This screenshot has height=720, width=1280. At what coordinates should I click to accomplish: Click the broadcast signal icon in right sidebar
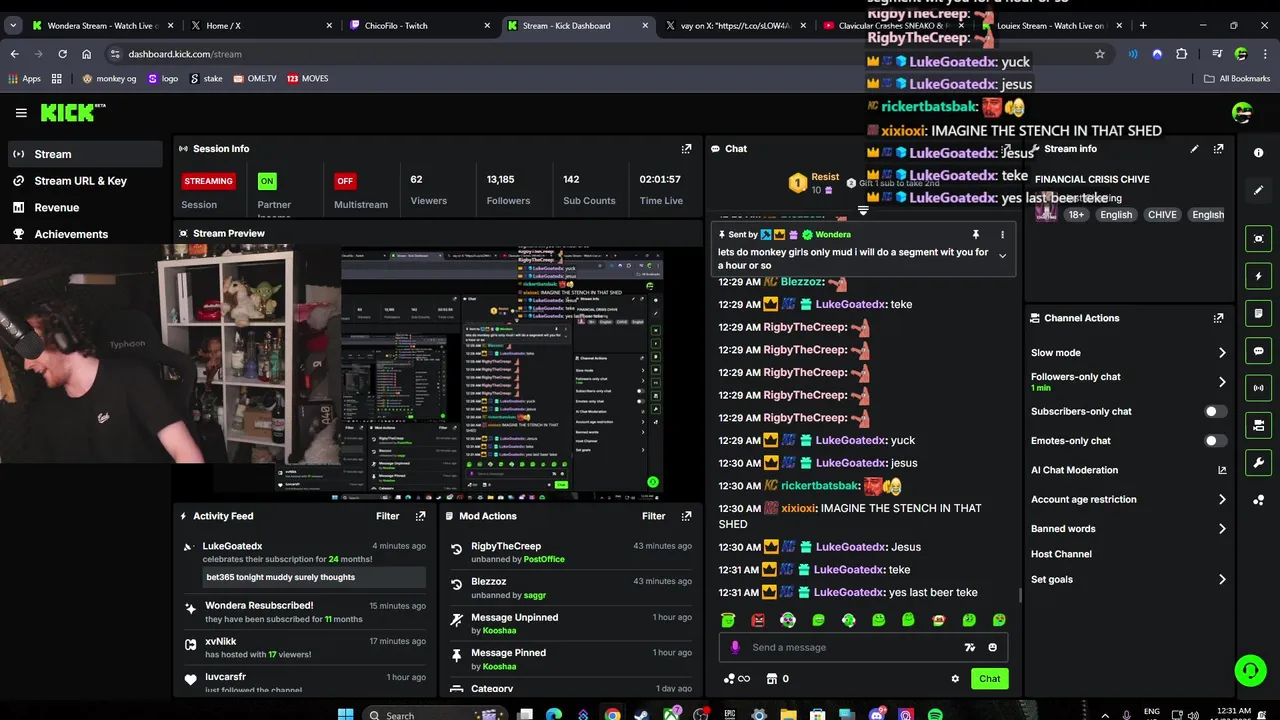(x=1258, y=388)
